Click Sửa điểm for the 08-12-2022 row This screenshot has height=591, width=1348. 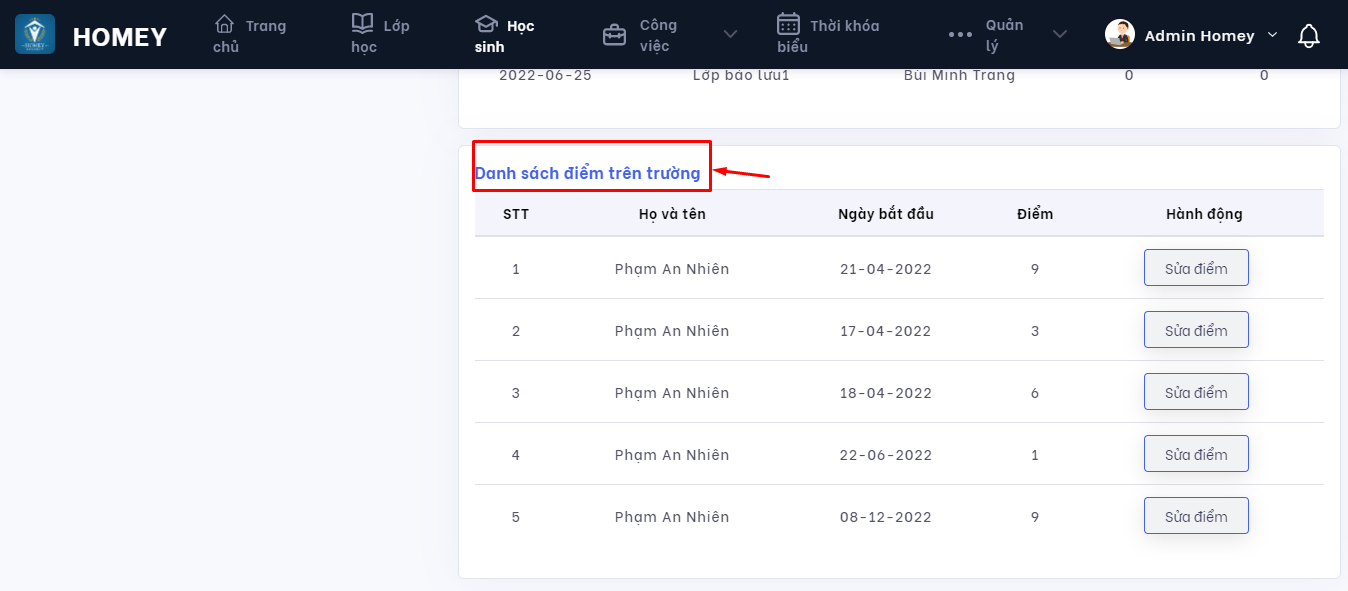point(1196,516)
